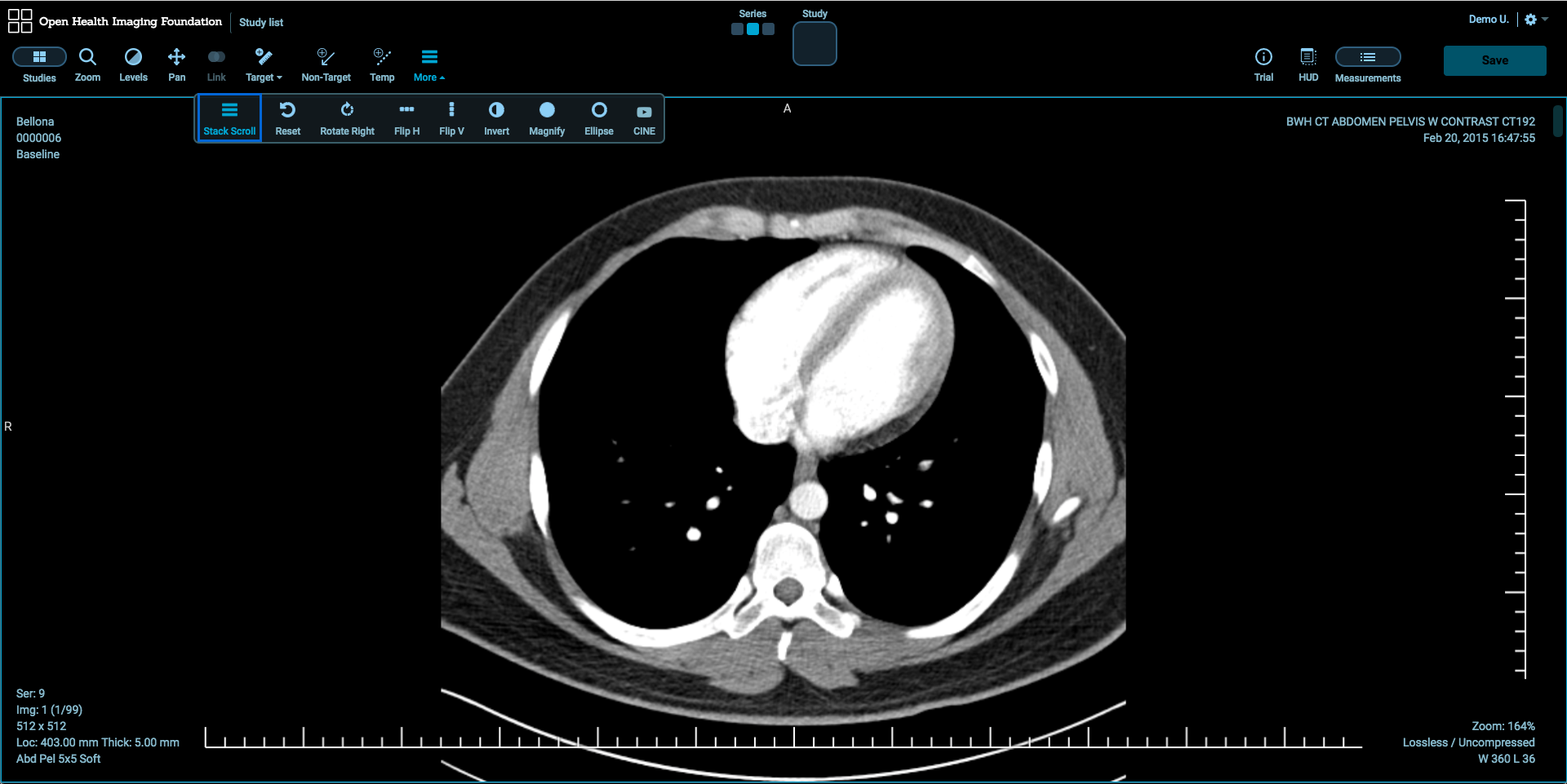
Task: Open the settings gear dropdown
Action: 1536,20
